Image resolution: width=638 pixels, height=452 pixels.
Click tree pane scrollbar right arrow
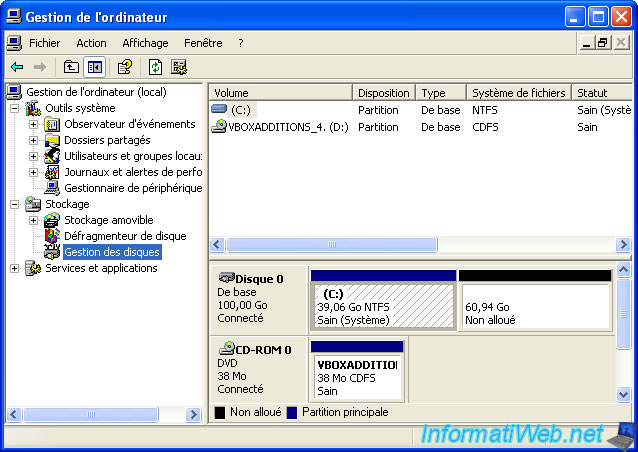click(x=193, y=415)
